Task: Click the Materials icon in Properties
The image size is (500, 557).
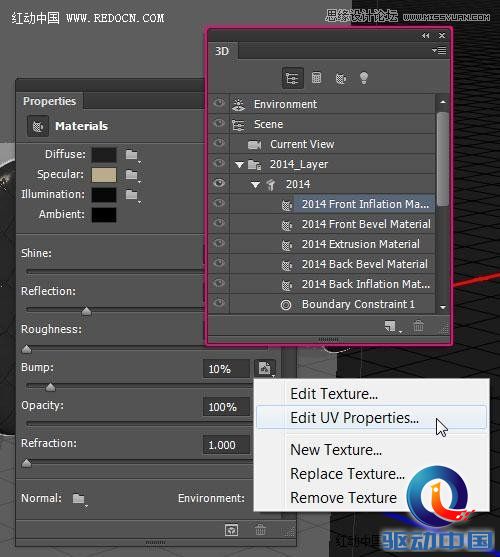Action: pyautogui.click(x=38, y=126)
